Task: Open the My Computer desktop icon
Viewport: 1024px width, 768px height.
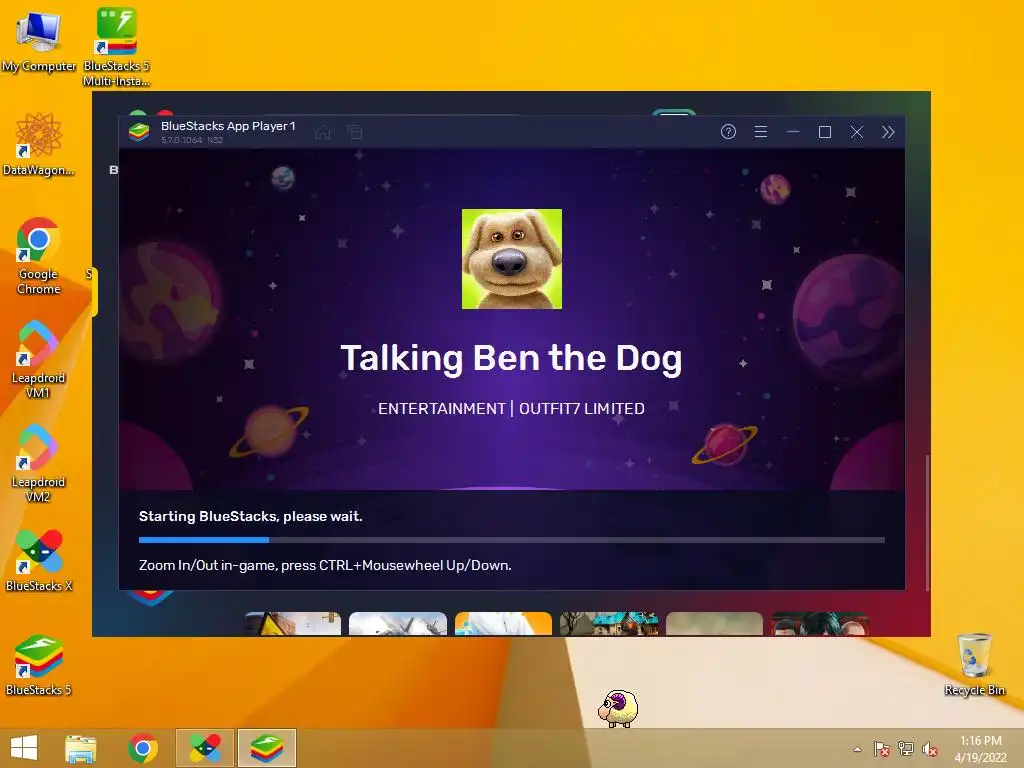Action: tap(39, 40)
